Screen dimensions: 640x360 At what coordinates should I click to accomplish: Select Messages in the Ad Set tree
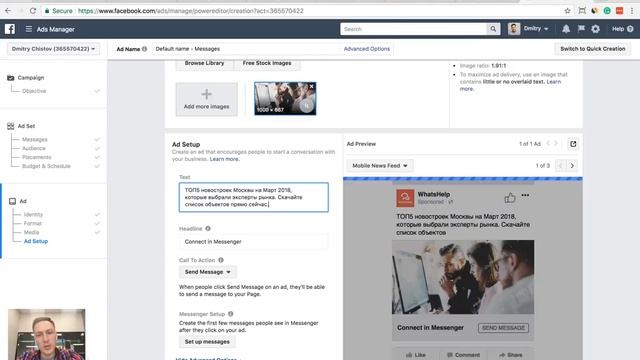coord(35,140)
